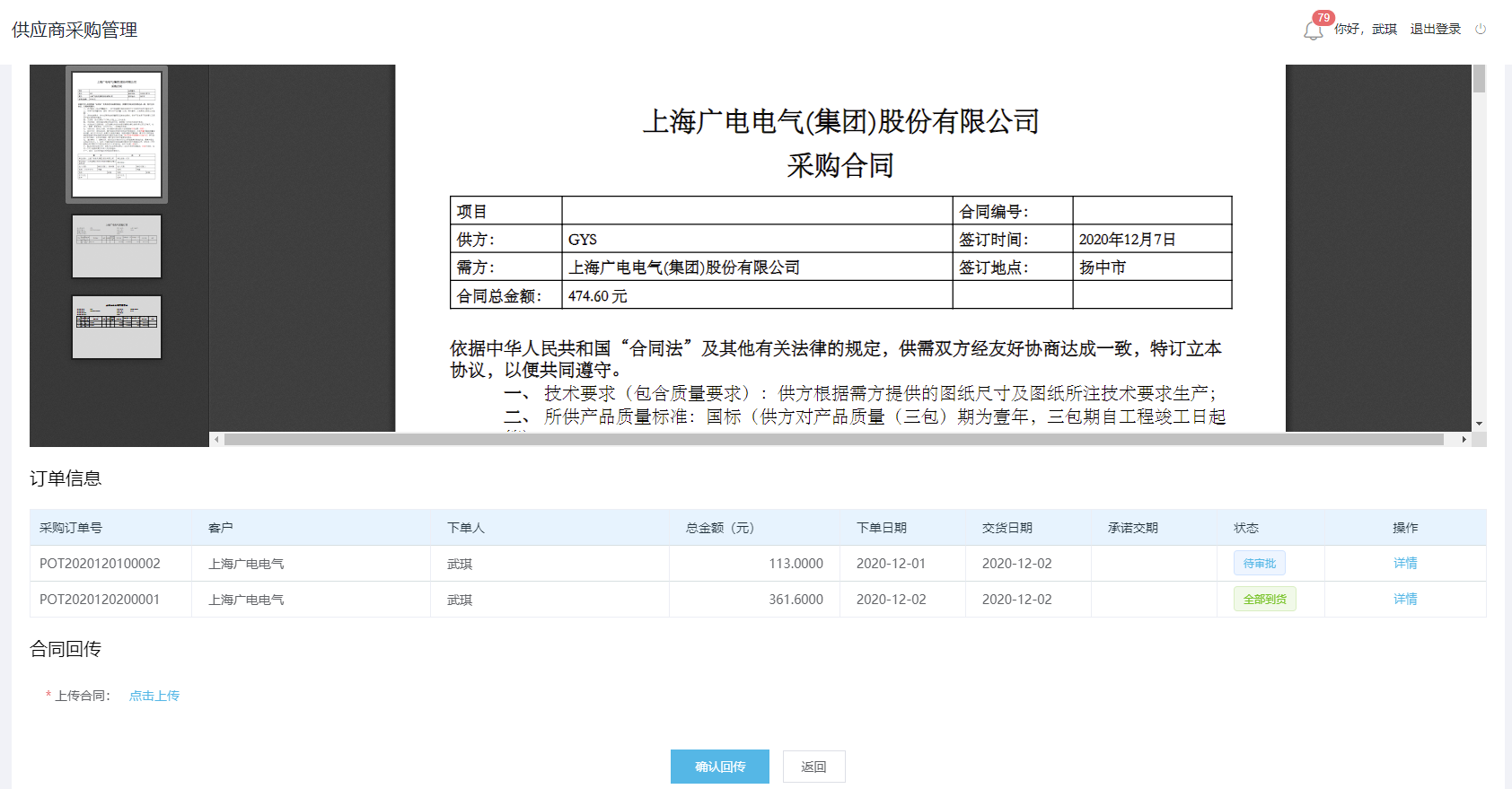1512x789 pixels.
Task: Open the notification bell with 79 badge
Action: [x=1313, y=31]
